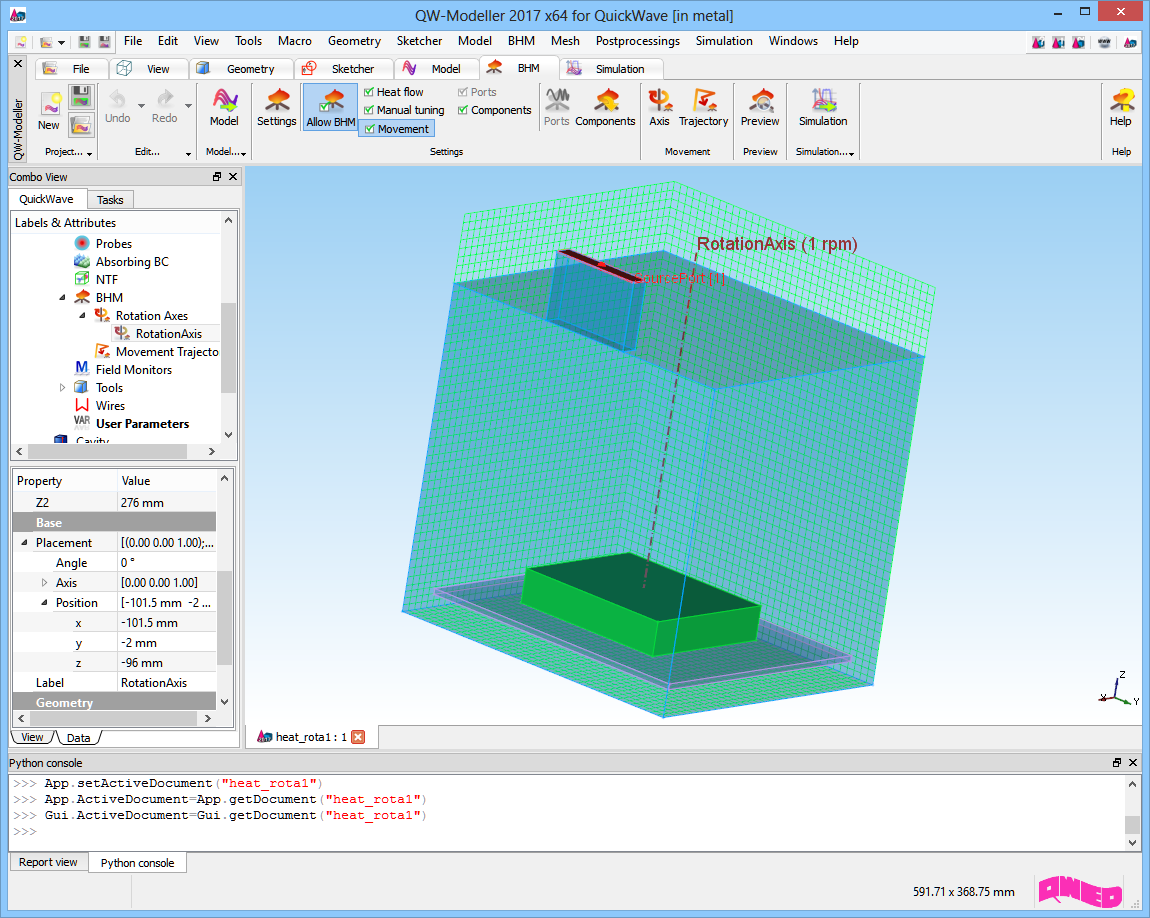Click the Angle value field

pyautogui.click(x=167, y=562)
